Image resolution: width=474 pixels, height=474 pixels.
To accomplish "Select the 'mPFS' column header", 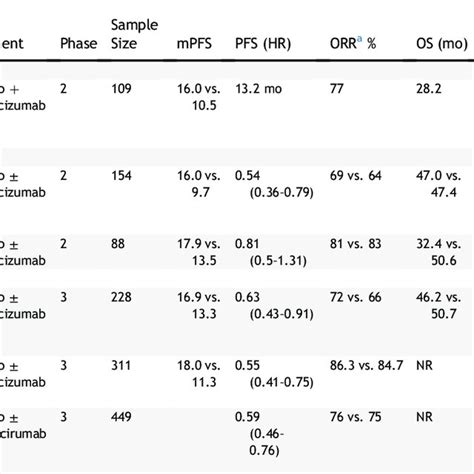I will (194, 44).
